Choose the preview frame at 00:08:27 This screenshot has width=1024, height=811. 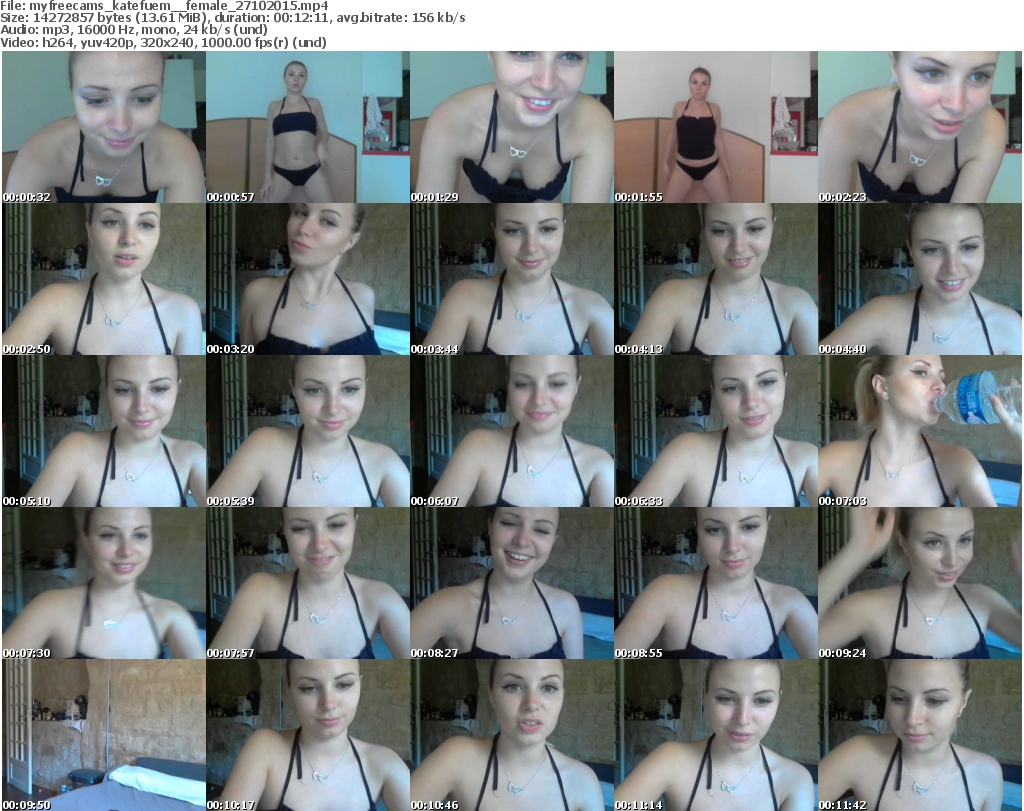pyautogui.click(x=512, y=583)
